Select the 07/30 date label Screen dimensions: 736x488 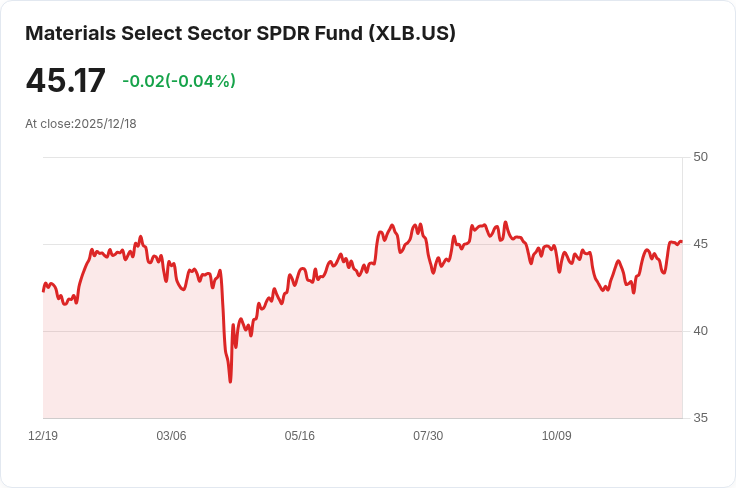click(428, 436)
